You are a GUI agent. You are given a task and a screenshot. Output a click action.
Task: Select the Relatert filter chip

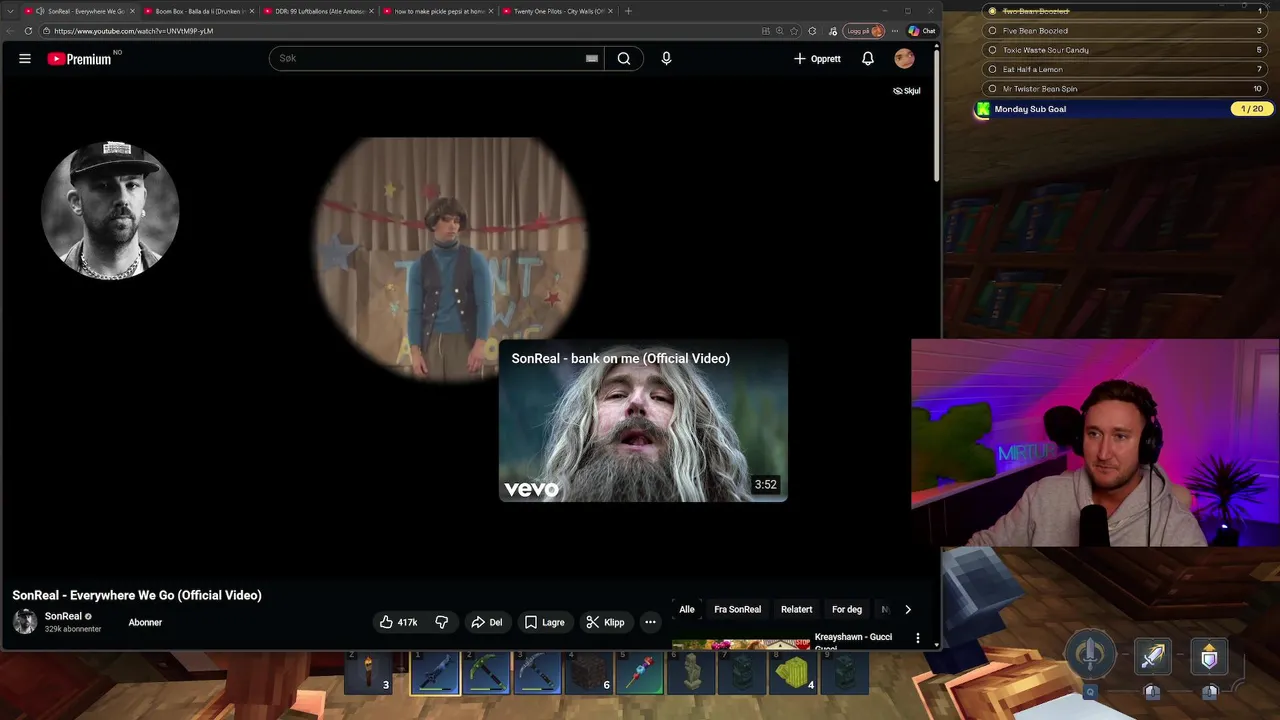tap(797, 609)
